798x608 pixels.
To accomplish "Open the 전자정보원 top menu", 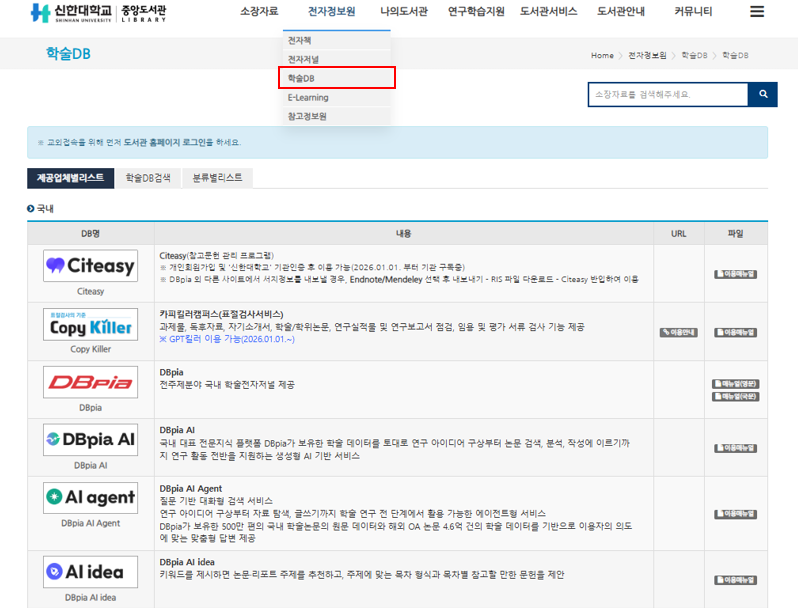I will click(332, 11).
